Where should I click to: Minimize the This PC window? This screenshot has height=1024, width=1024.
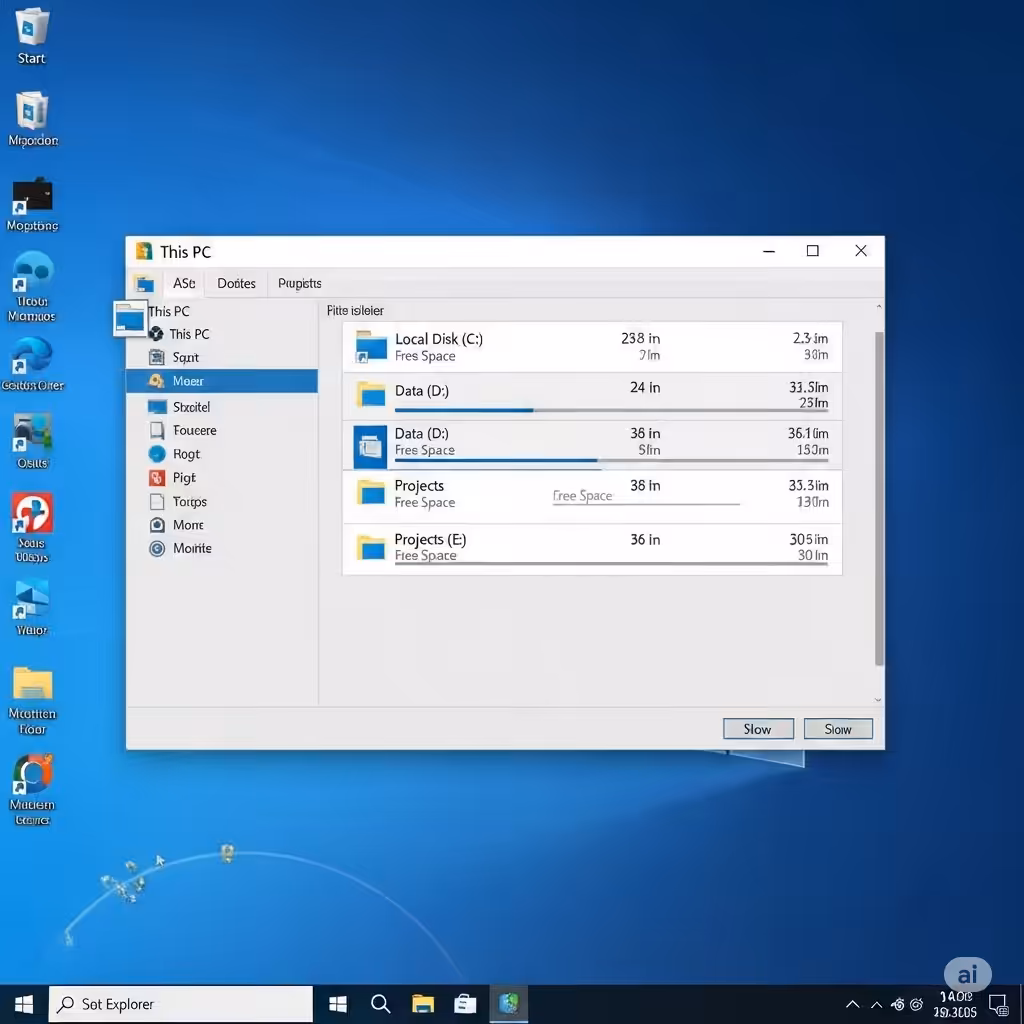point(769,251)
